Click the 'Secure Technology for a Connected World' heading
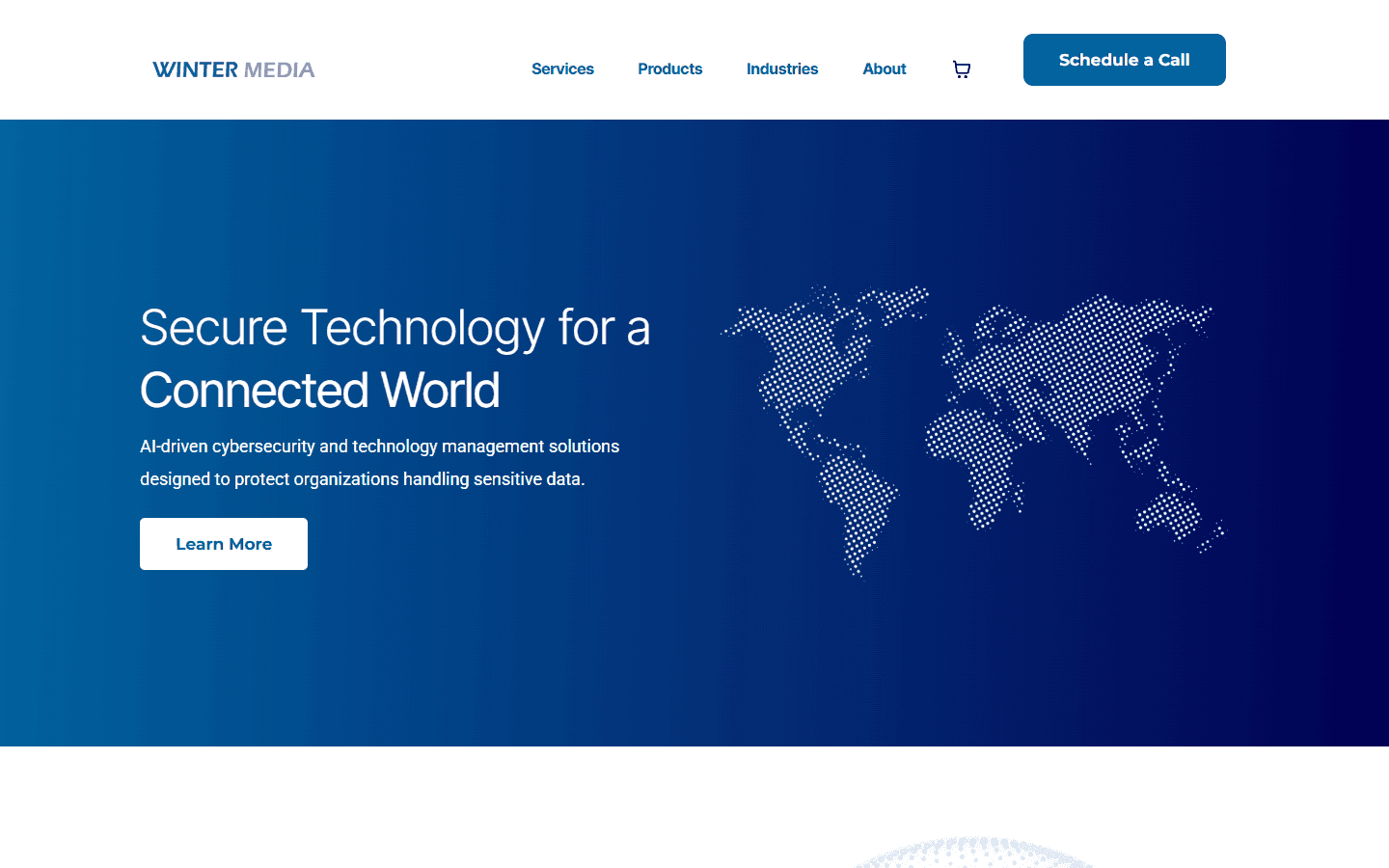 [x=395, y=359]
